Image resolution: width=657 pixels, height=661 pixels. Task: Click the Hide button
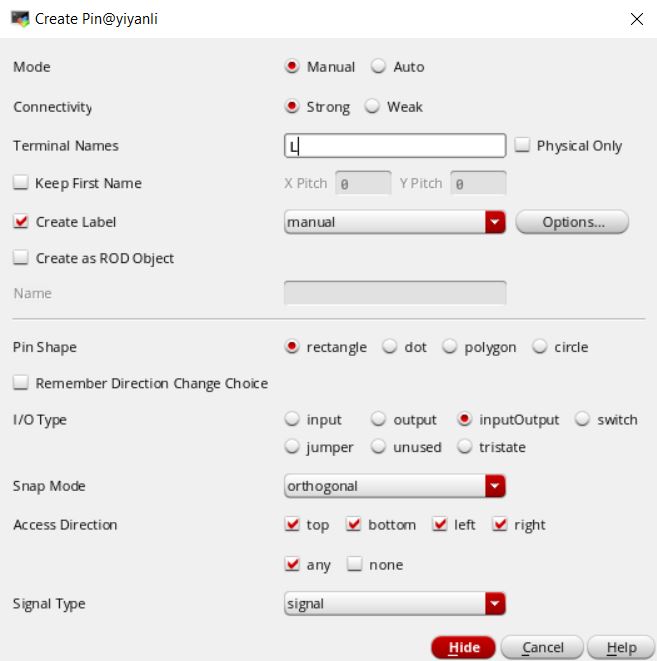pos(464,647)
